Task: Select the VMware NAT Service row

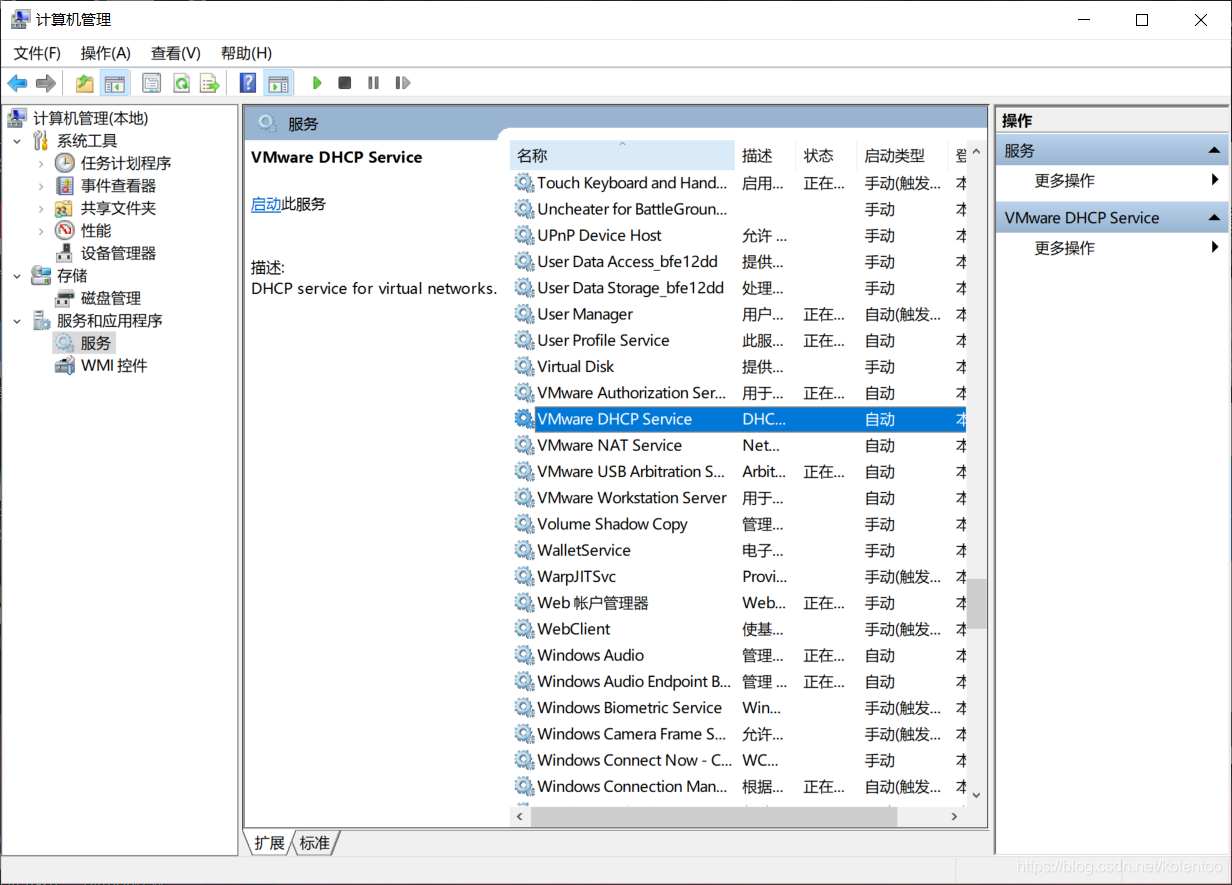Action: pyautogui.click(x=738, y=446)
